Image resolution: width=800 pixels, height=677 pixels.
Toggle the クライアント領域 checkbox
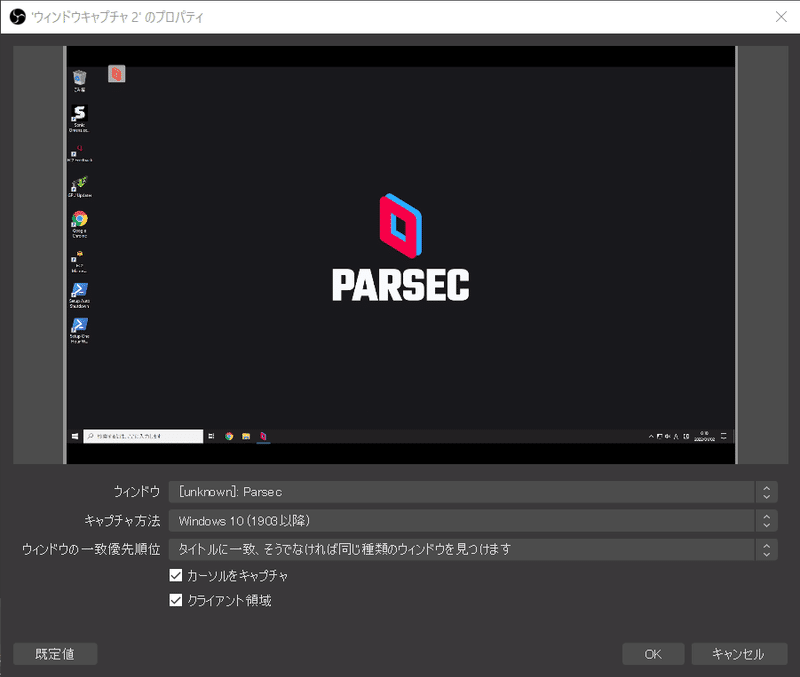[176, 600]
